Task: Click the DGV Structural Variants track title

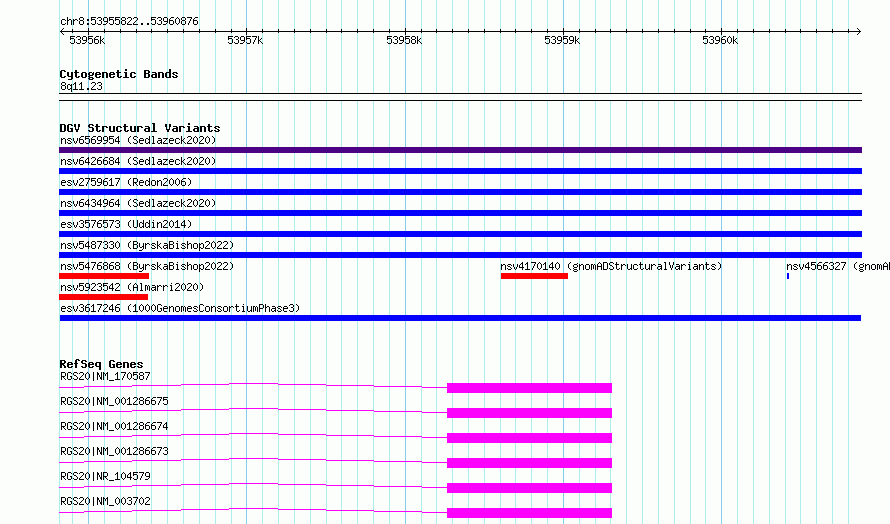Action: [x=140, y=128]
